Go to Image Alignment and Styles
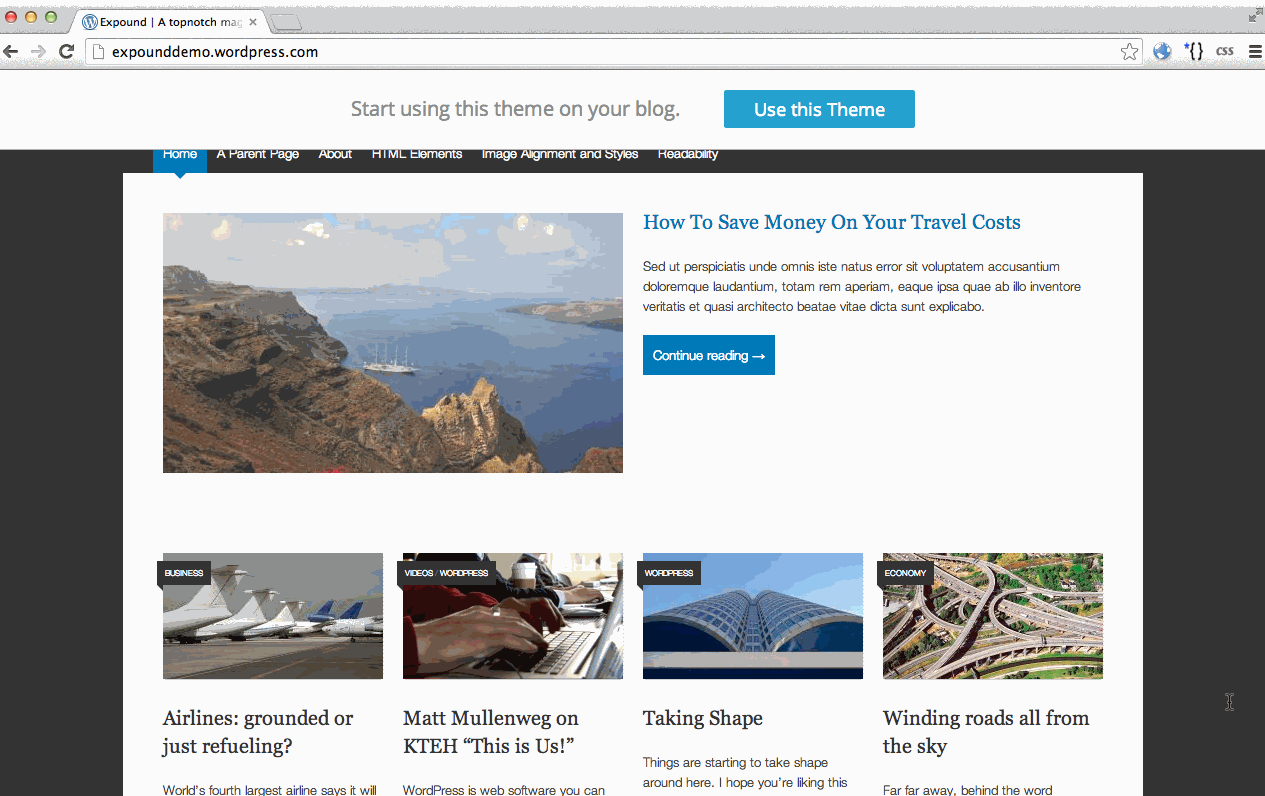 coord(560,154)
